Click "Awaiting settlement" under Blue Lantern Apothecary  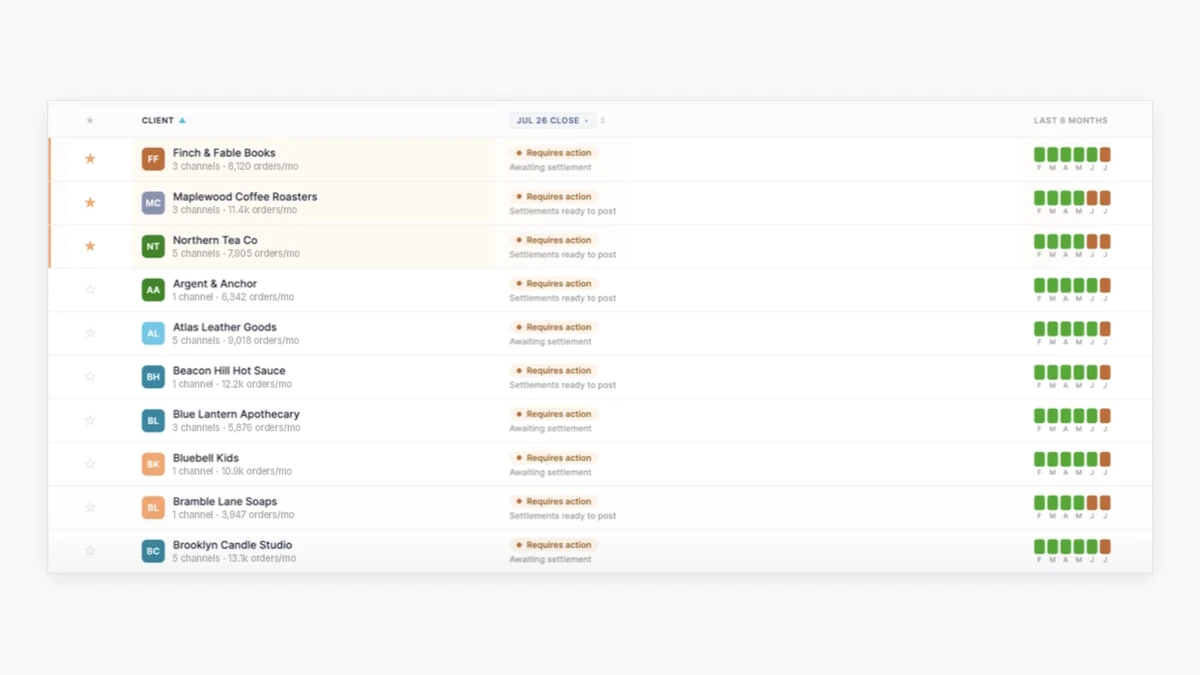click(x=550, y=428)
